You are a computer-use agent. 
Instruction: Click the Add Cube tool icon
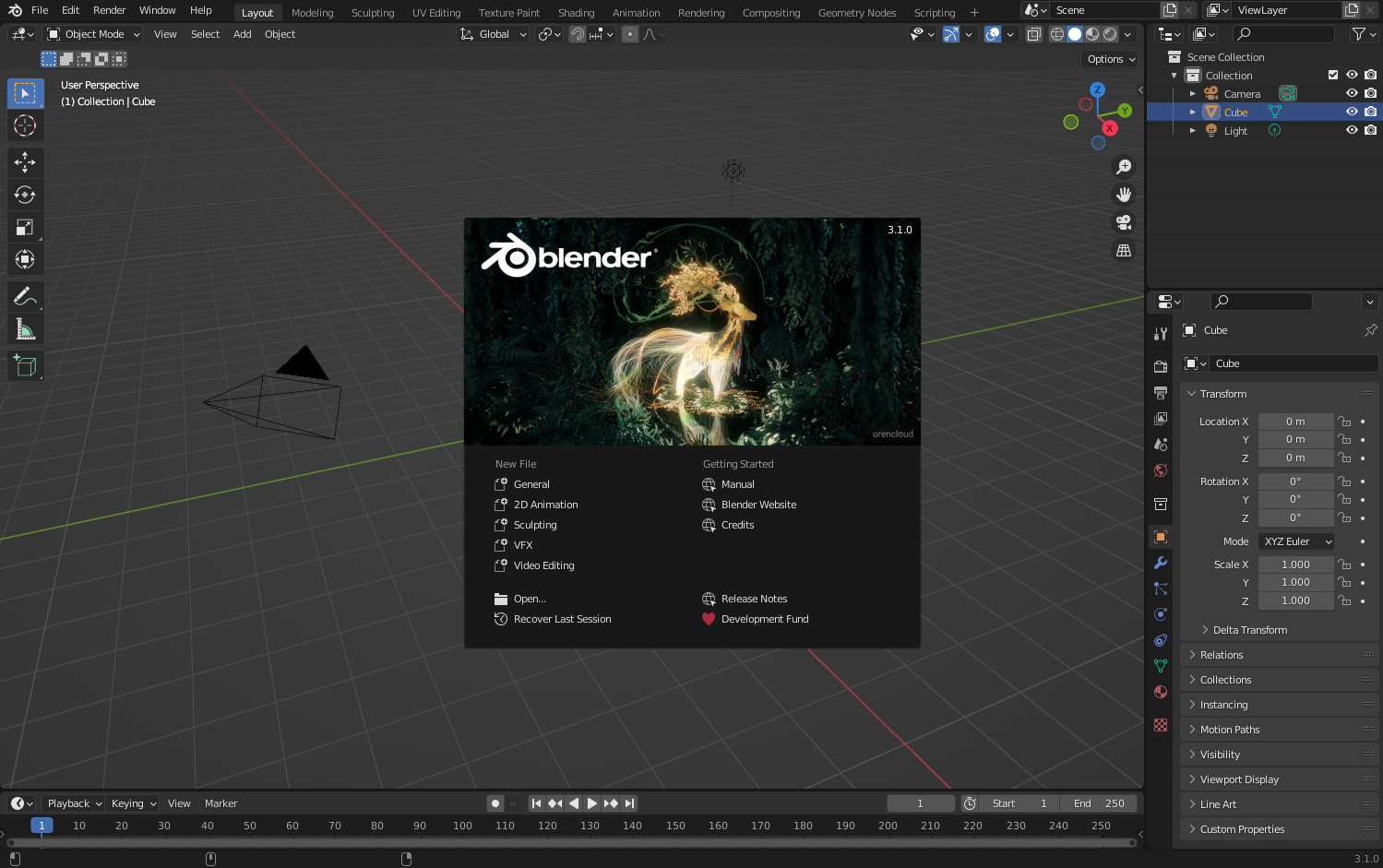pyautogui.click(x=25, y=366)
